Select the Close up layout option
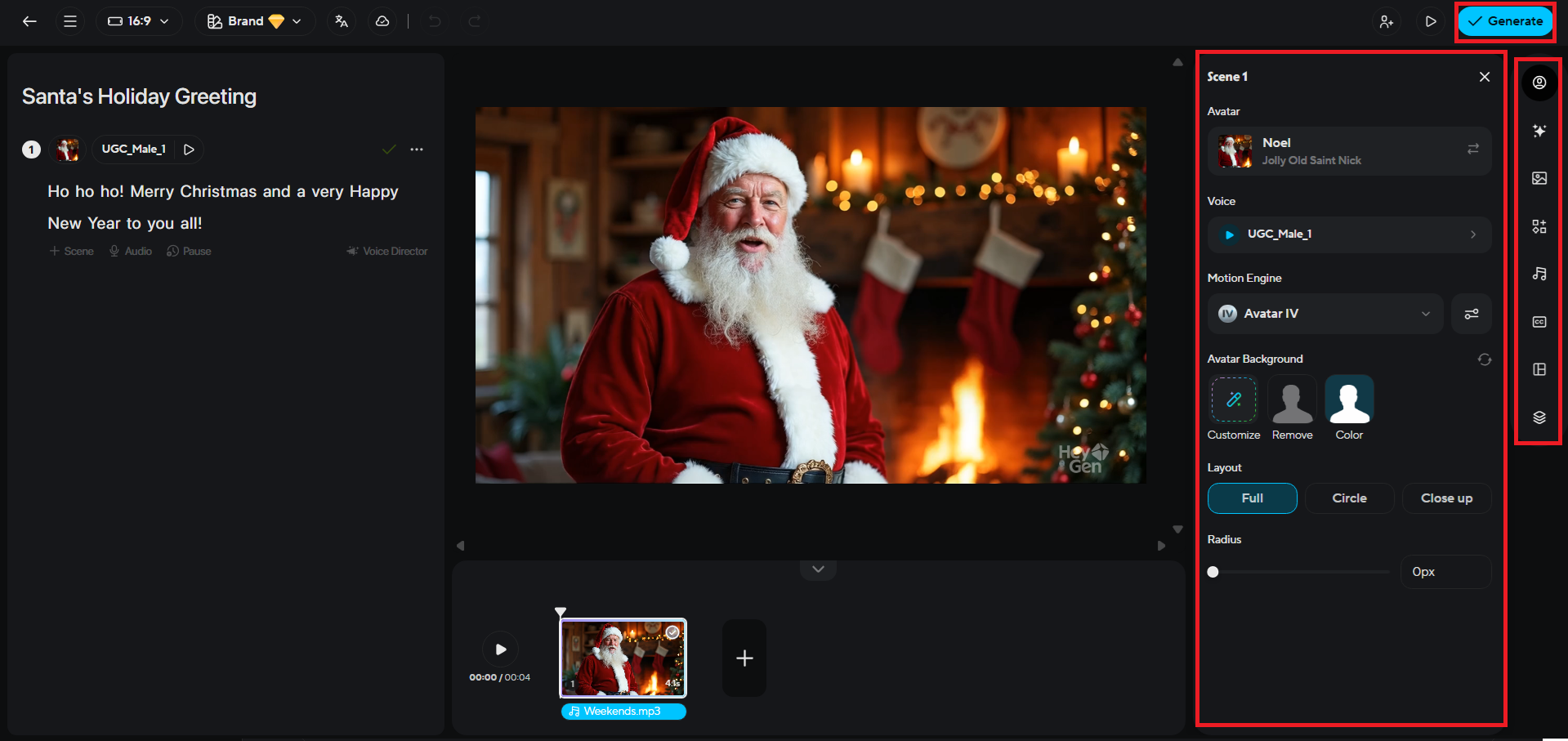1568x741 pixels. click(1447, 498)
